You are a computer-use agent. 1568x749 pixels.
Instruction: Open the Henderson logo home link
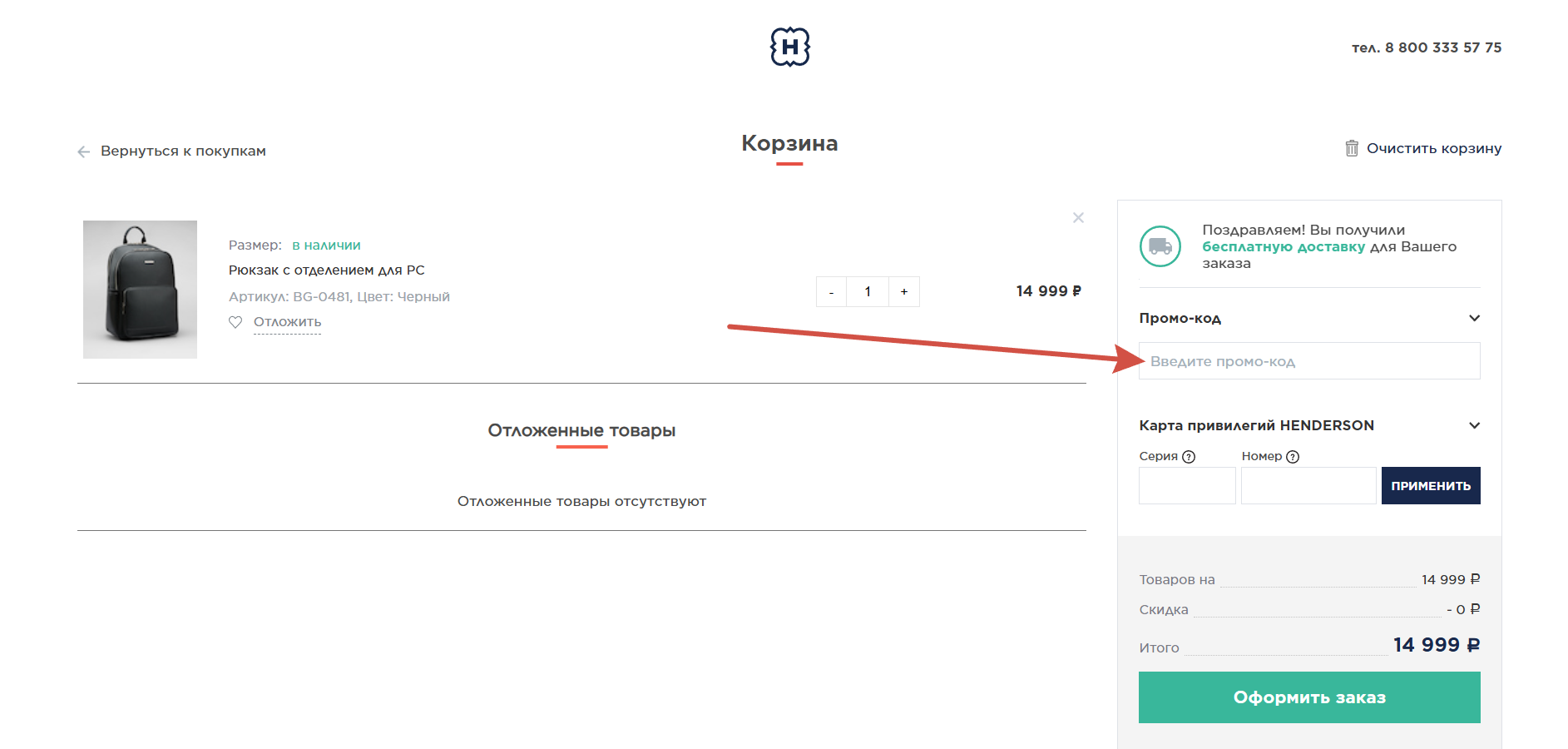789,47
